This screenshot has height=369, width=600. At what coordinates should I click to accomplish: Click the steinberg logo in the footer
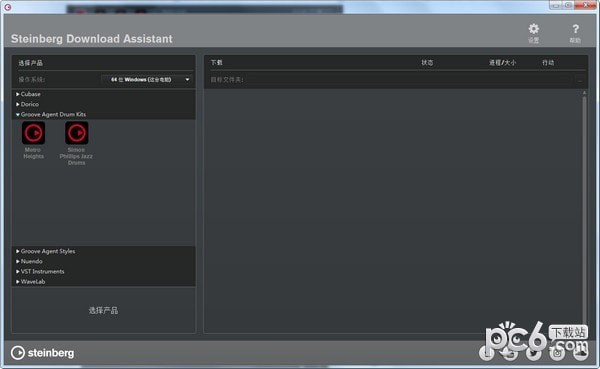point(42,353)
